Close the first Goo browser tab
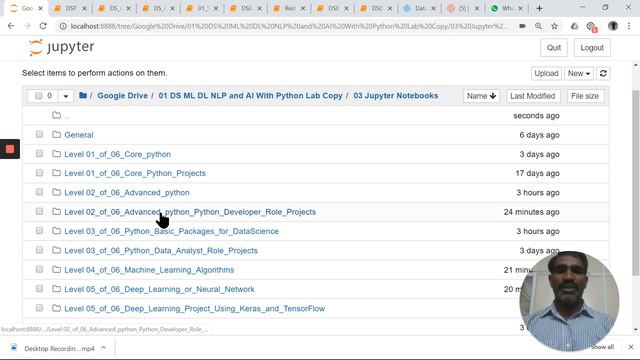This screenshot has height=360, width=640. pos(40,8)
